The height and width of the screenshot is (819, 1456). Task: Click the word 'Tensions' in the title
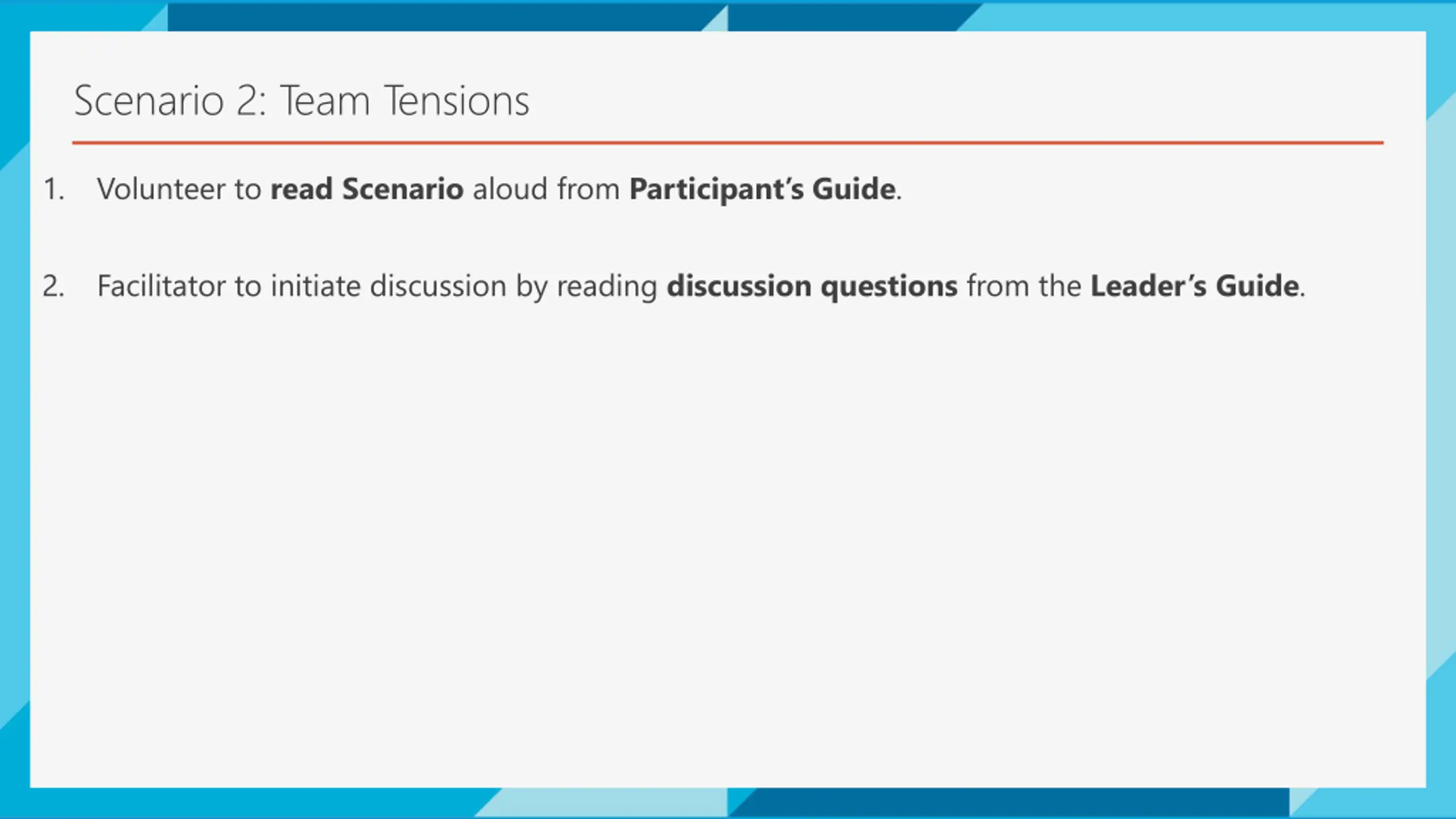tap(457, 101)
